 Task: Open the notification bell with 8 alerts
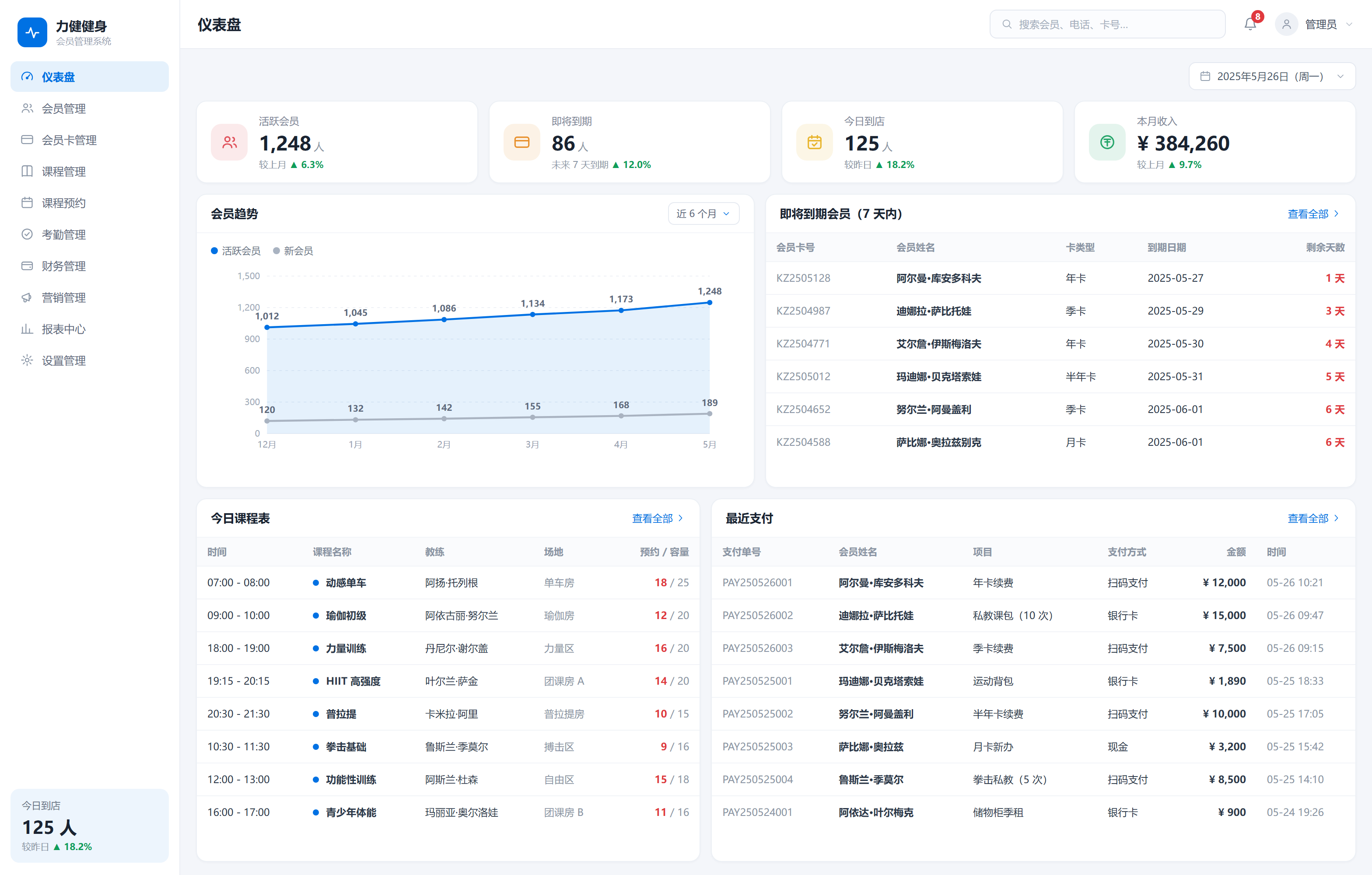pyautogui.click(x=1250, y=24)
